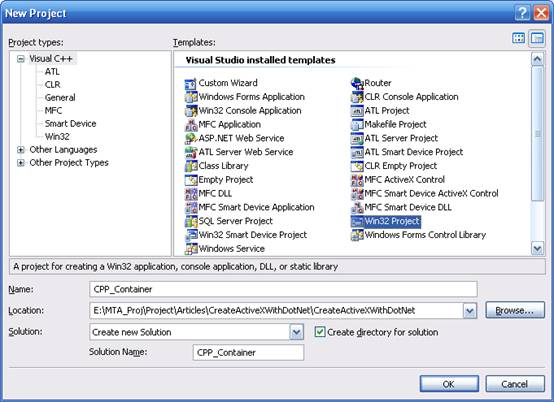
Task: Choose the ATL Server Web Service icon
Action: (191, 152)
